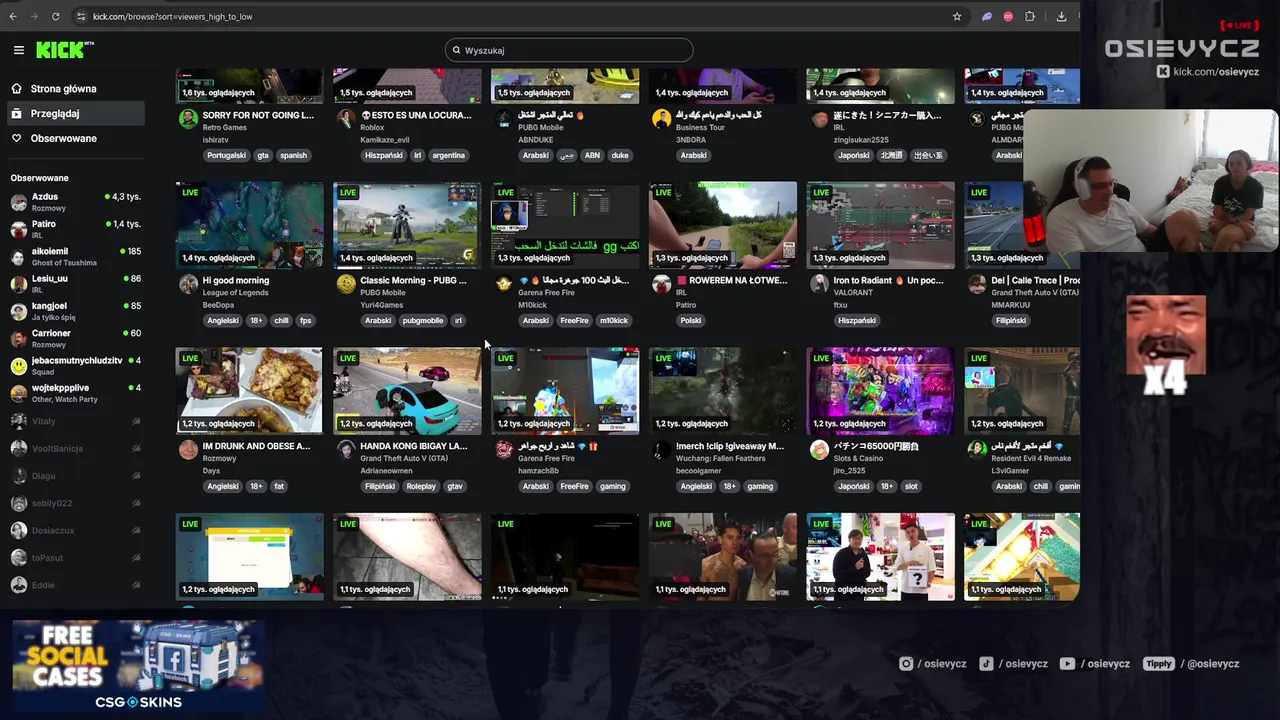Open browser extensions puzzle icon
The width and height of the screenshot is (1280, 720).
(x=1030, y=16)
